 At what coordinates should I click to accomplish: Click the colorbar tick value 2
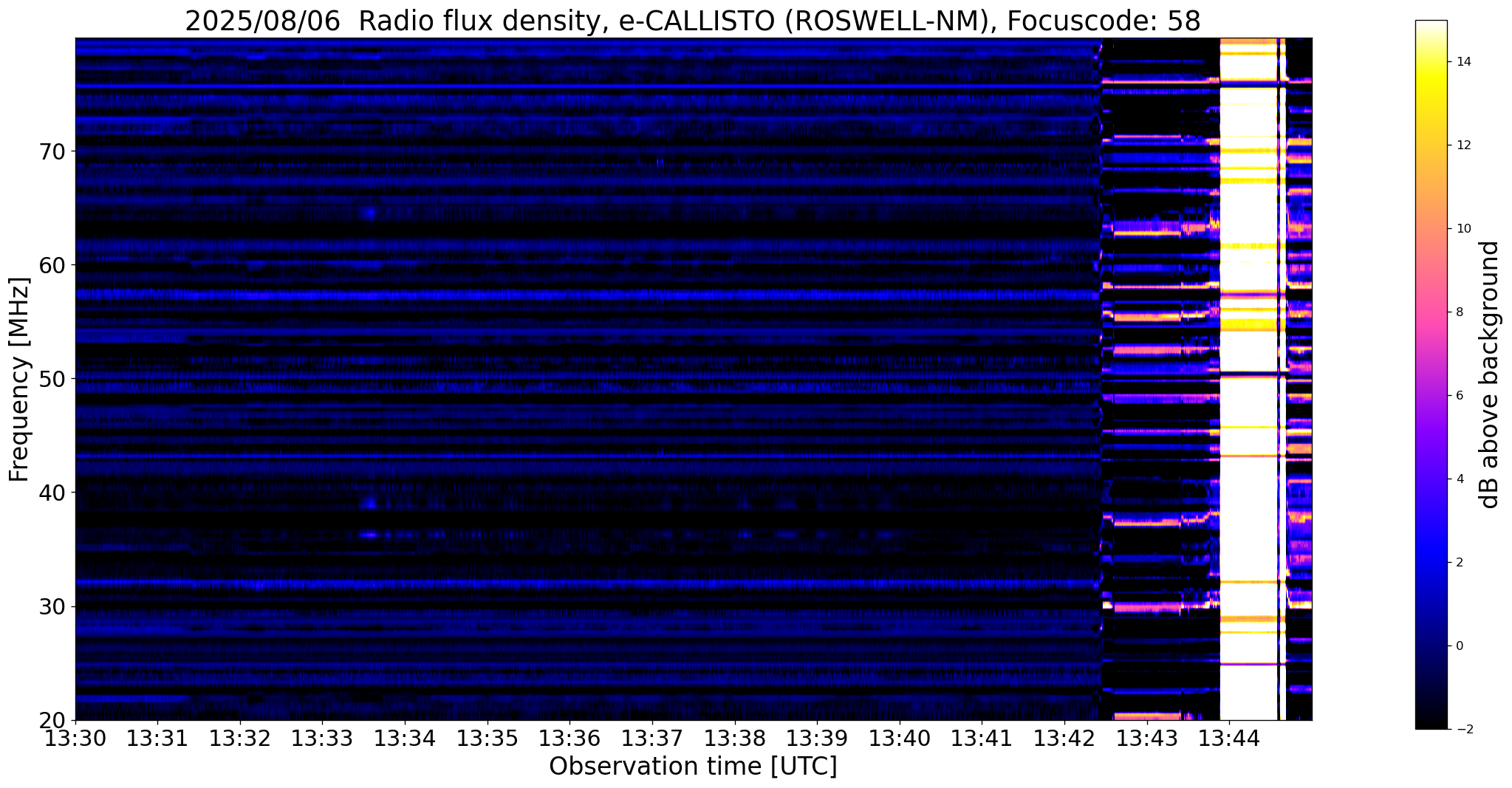(x=1460, y=563)
